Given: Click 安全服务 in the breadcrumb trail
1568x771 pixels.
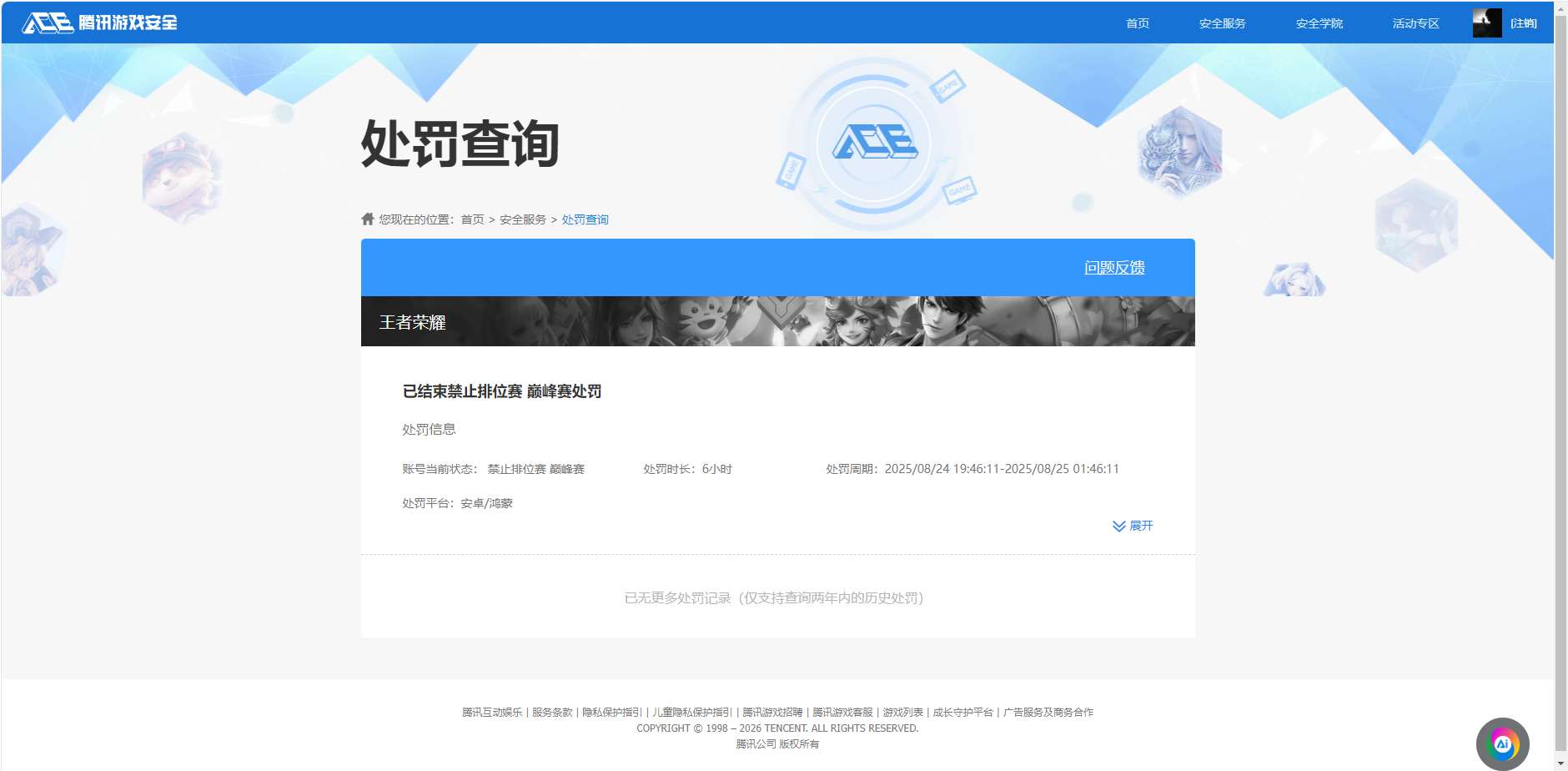Looking at the screenshot, I should click(x=523, y=219).
